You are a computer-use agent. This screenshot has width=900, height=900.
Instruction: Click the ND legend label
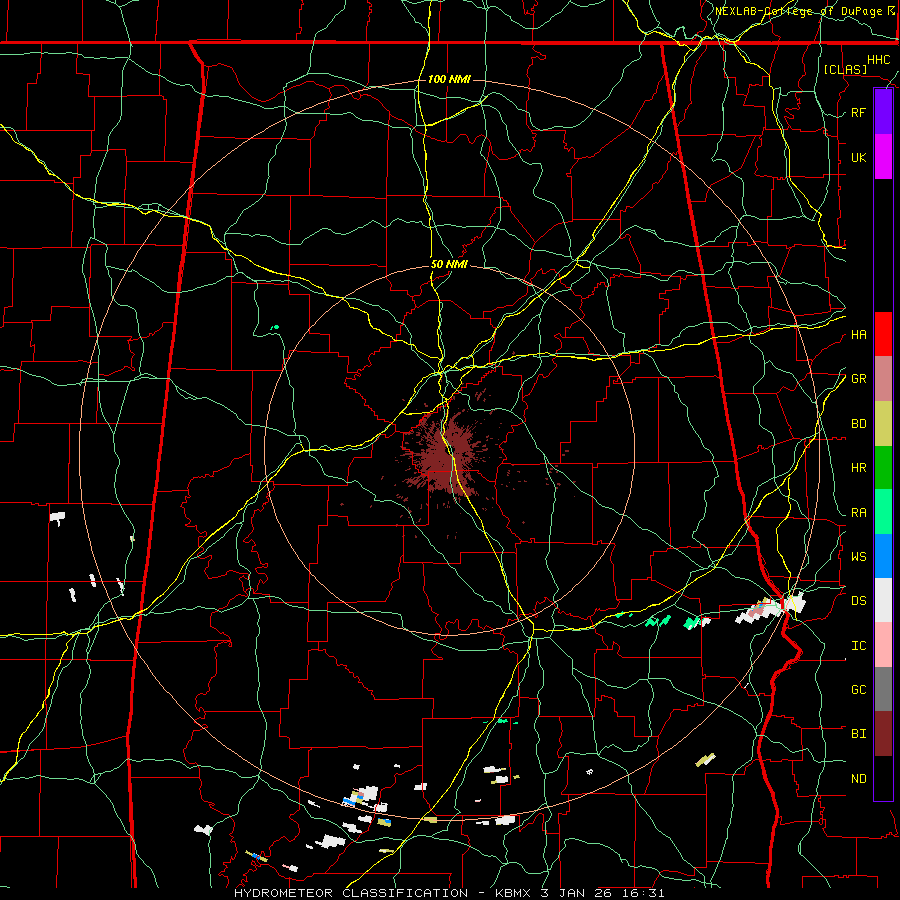pos(858,778)
